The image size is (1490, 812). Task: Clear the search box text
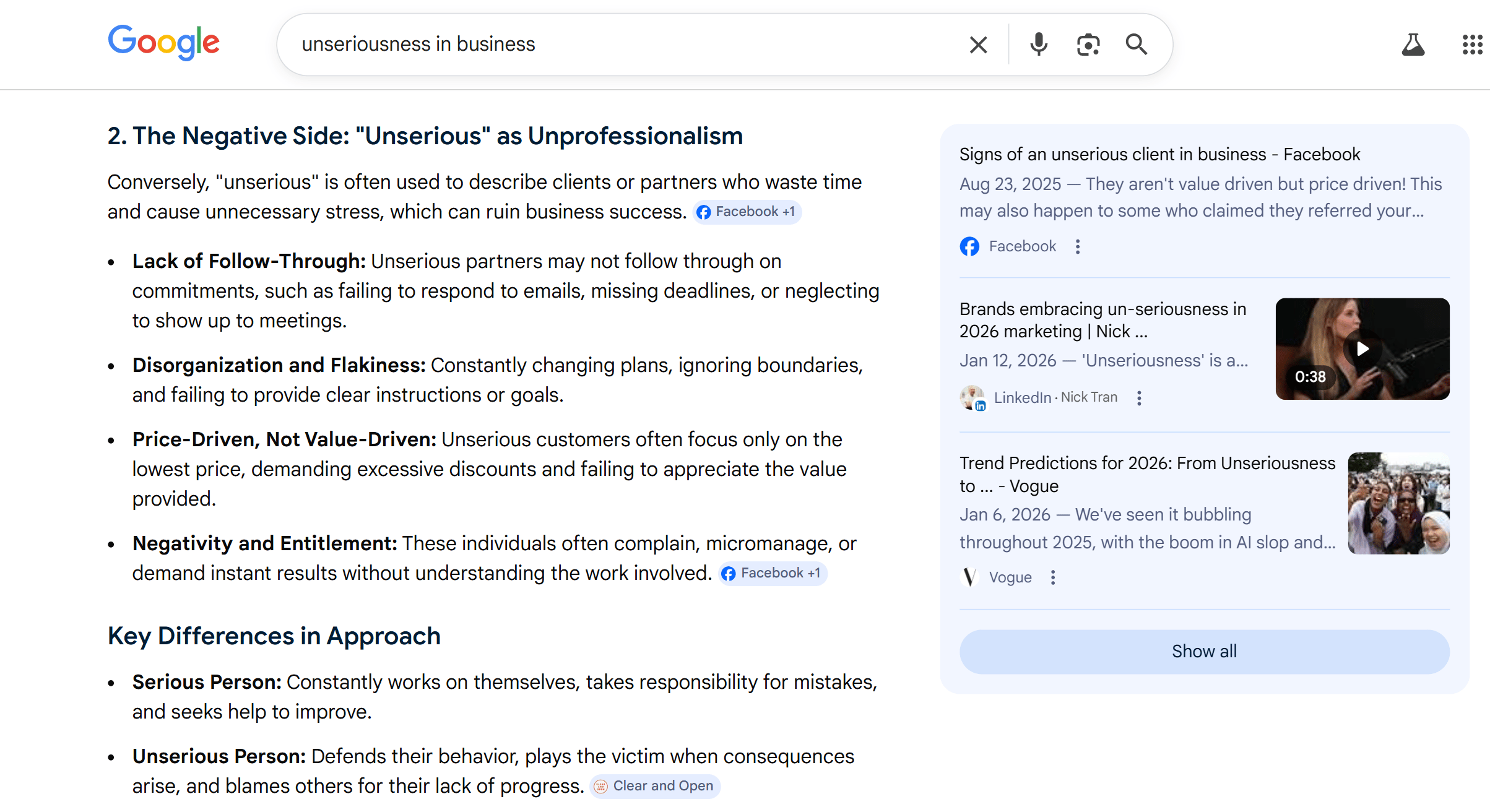[x=978, y=45]
